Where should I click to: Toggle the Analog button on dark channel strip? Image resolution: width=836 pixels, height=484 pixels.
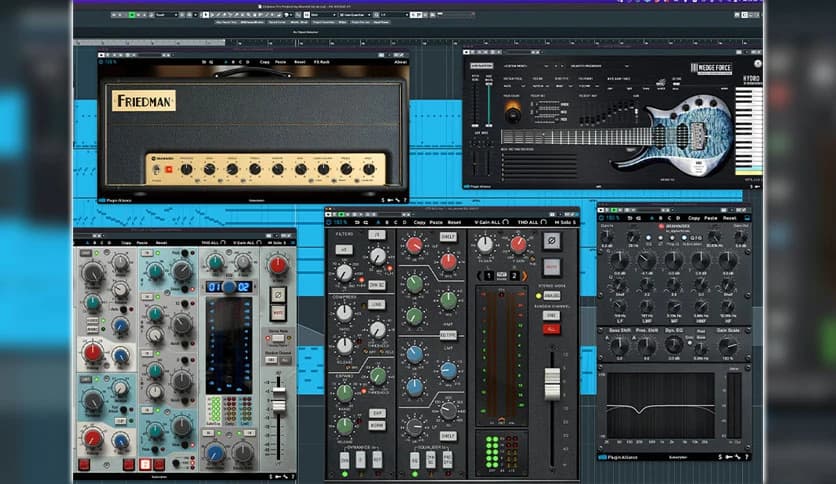(552, 295)
